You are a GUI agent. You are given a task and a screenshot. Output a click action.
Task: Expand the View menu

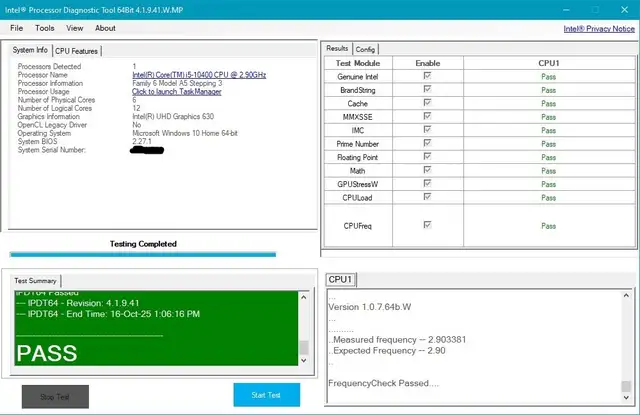point(75,28)
